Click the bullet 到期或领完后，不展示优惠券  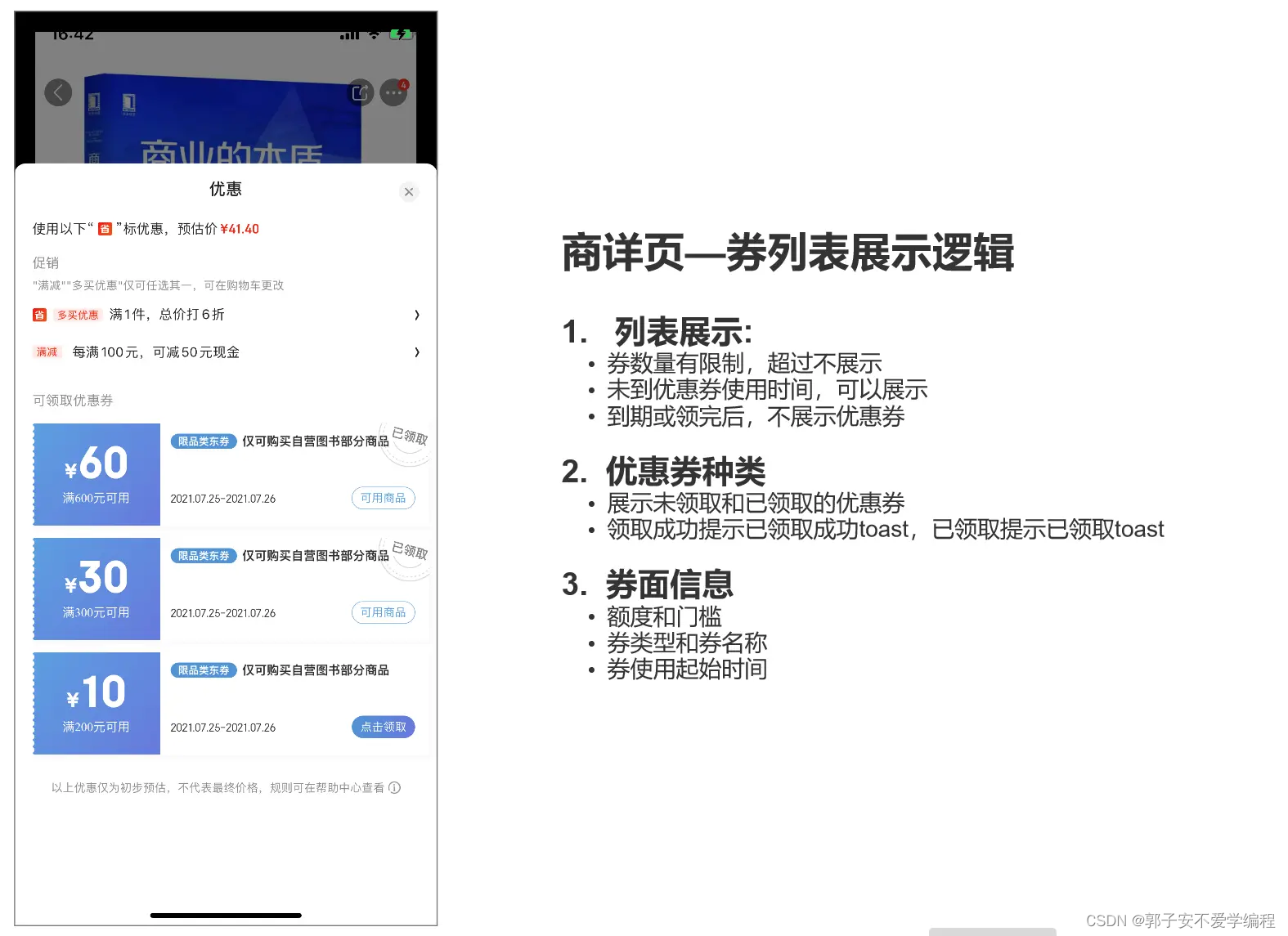point(756,416)
